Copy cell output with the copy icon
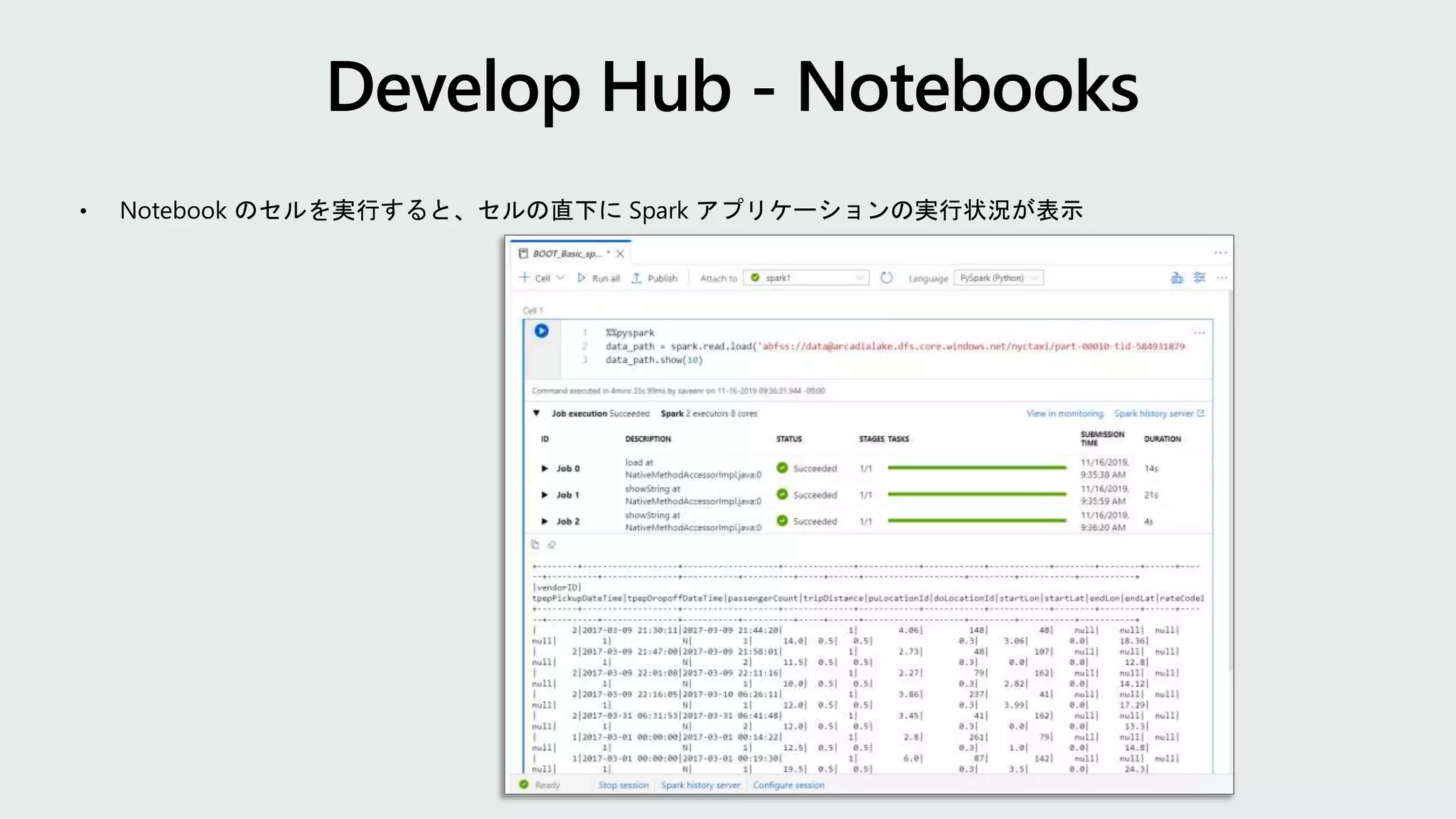Viewport: 1456px width, 819px height. click(x=535, y=545)
